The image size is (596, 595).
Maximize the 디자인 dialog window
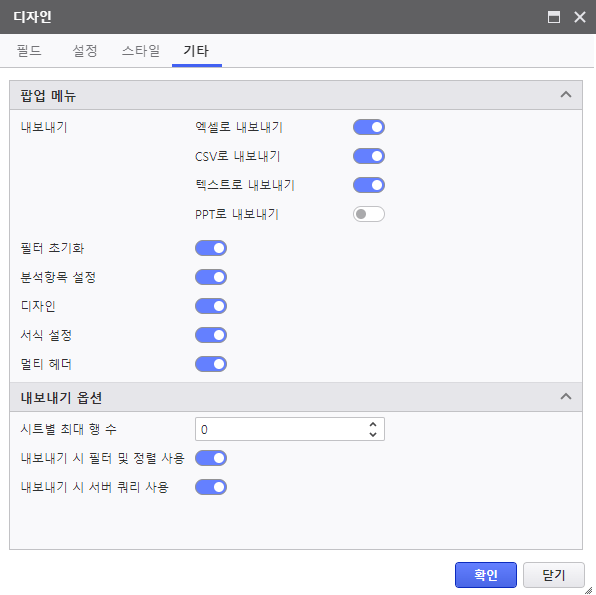(553, 17)
